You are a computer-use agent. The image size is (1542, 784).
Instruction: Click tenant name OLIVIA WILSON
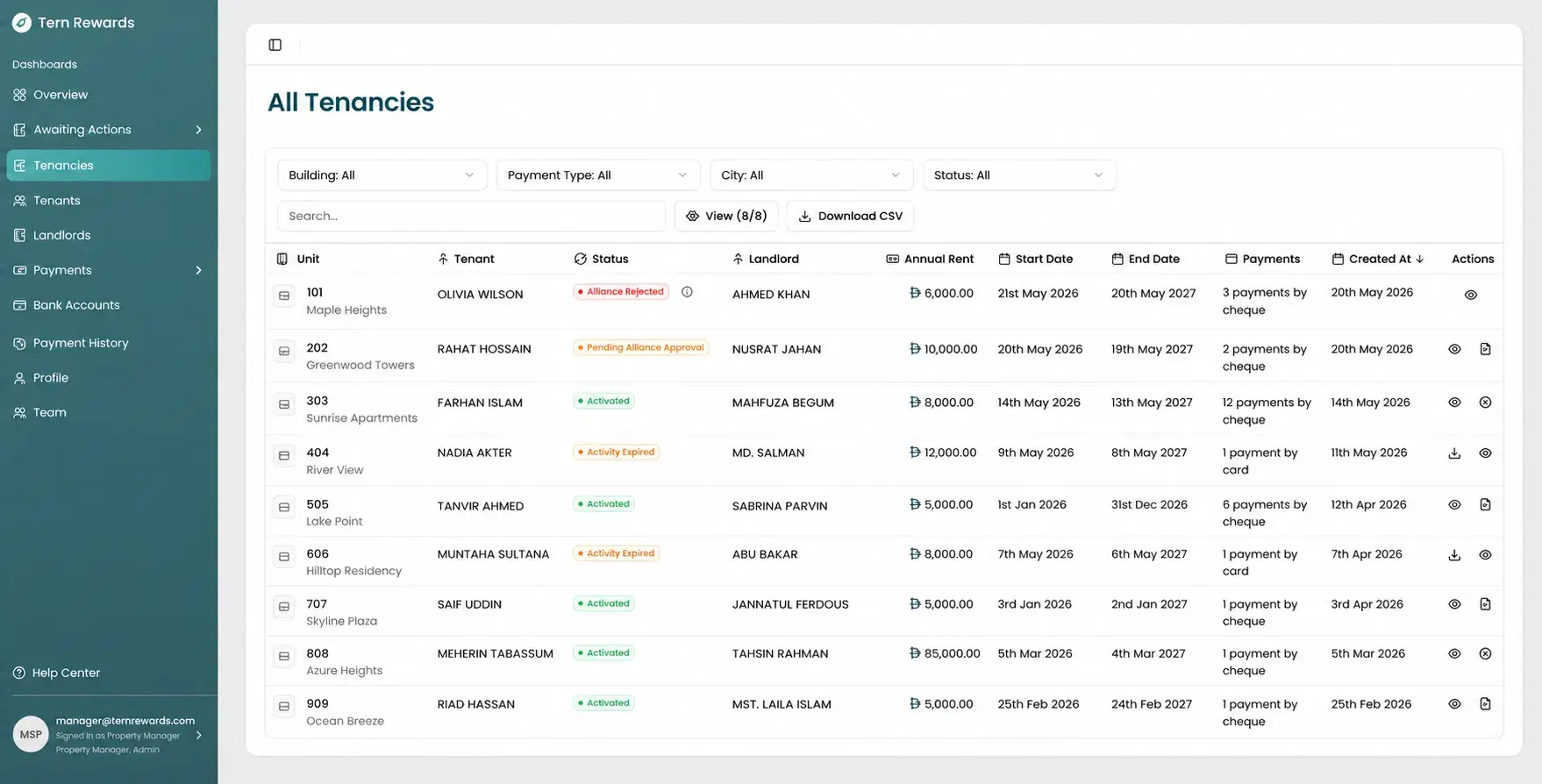pos(480,295)
